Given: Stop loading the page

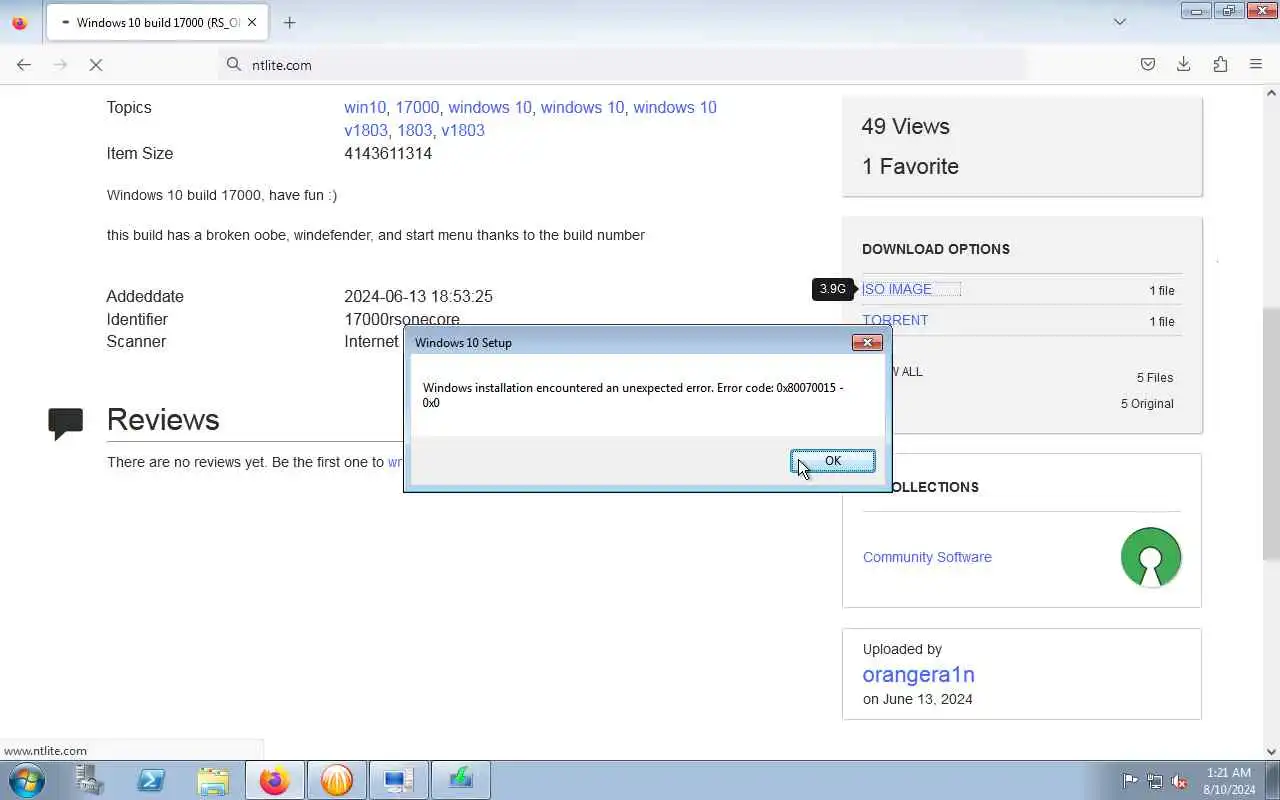Looking at the screenshot, I should [96, 64].
